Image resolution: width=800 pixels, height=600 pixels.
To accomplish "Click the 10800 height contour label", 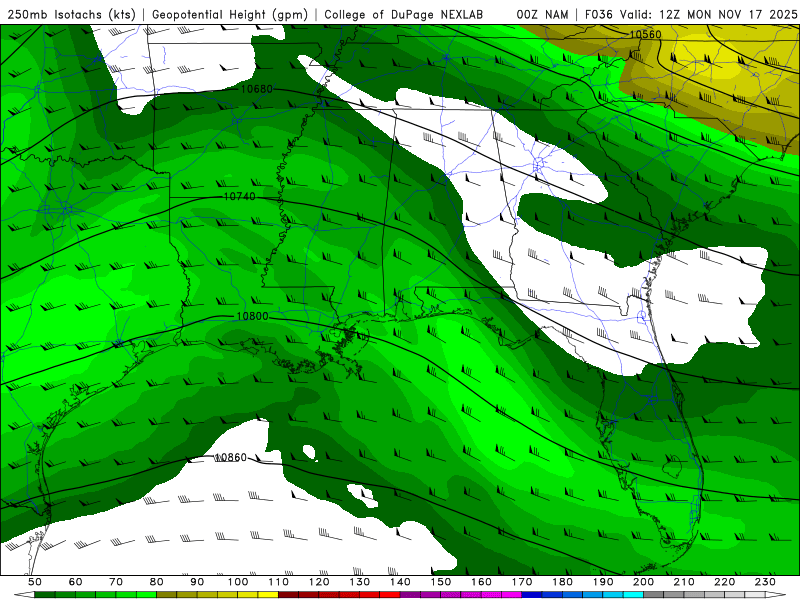I will (252, 316).
